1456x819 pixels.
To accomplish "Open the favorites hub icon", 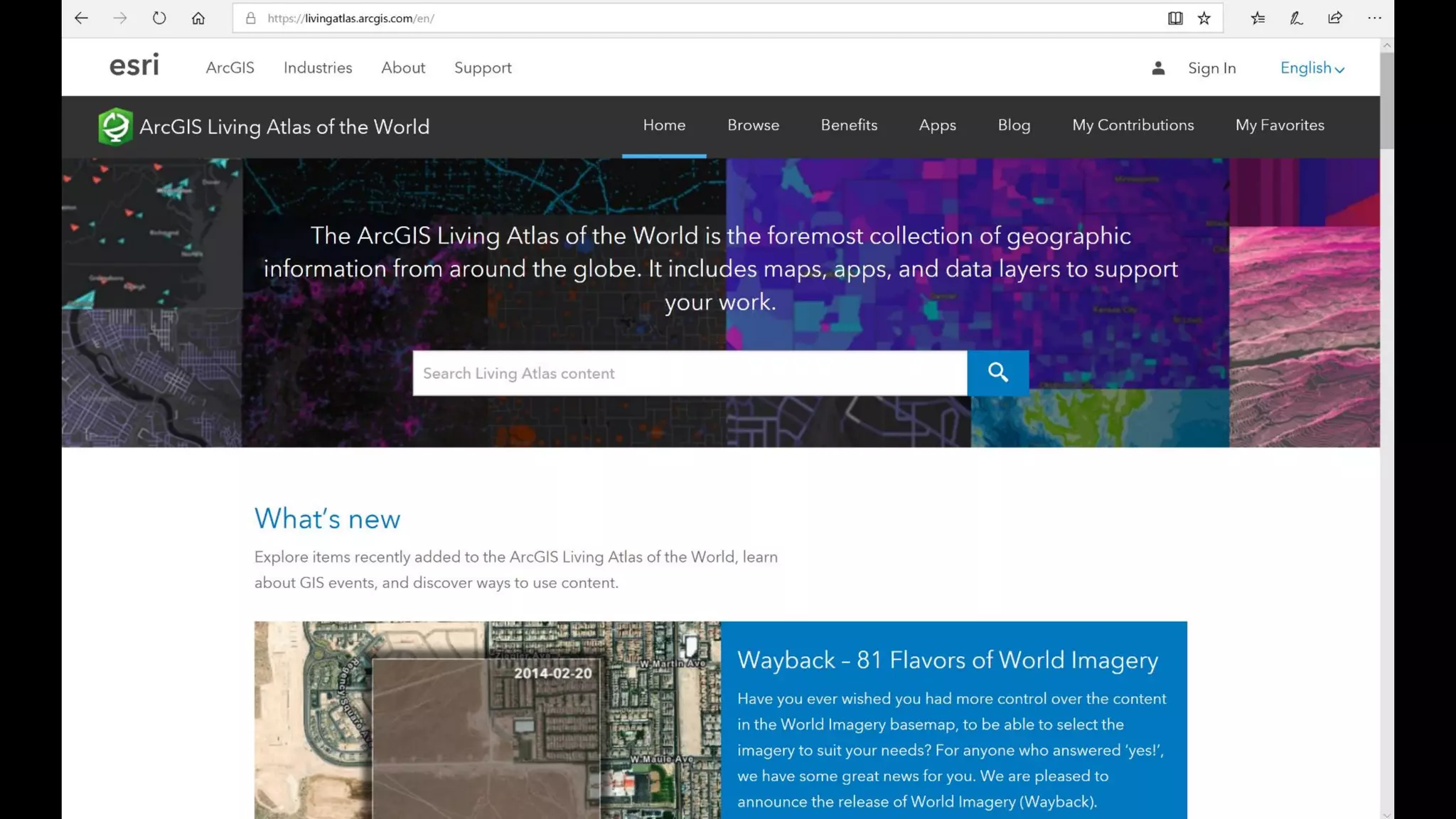I will [1258, 18].
